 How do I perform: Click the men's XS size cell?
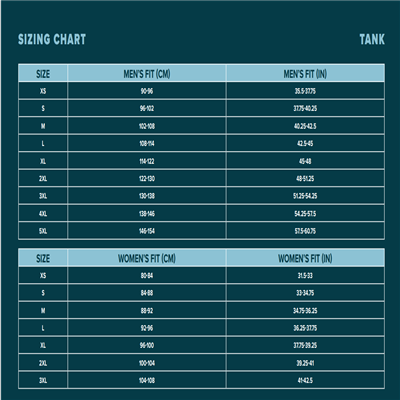coord(43,91)
